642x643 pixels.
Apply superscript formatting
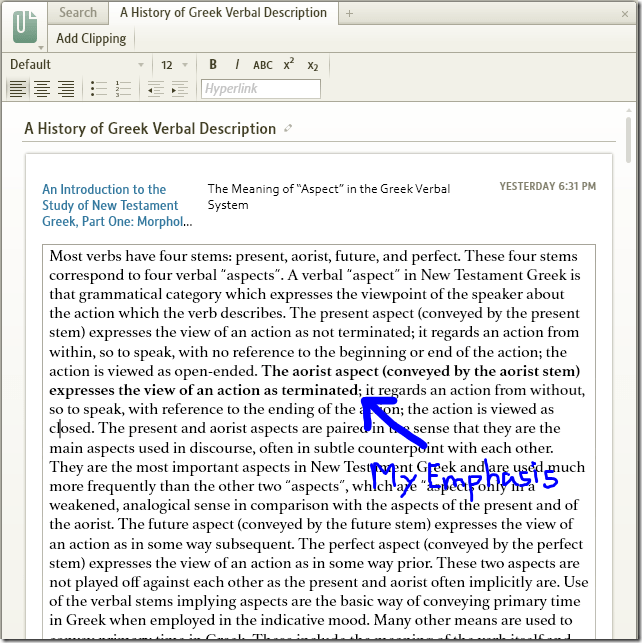coord(289,65)
